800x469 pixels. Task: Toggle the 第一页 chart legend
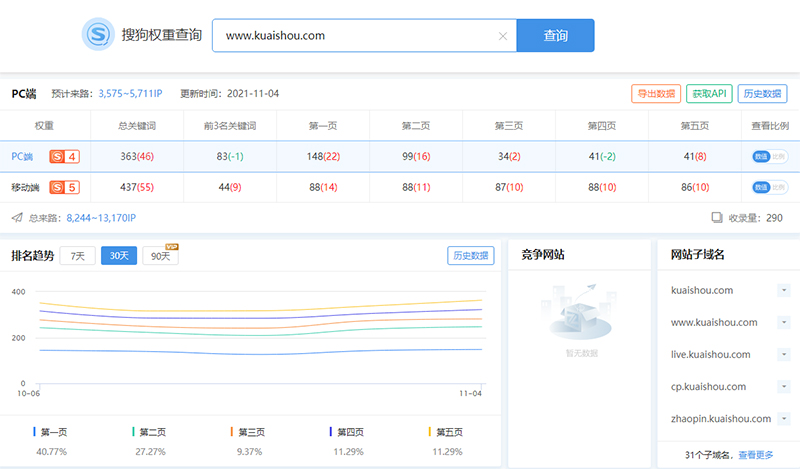(50, 432)
